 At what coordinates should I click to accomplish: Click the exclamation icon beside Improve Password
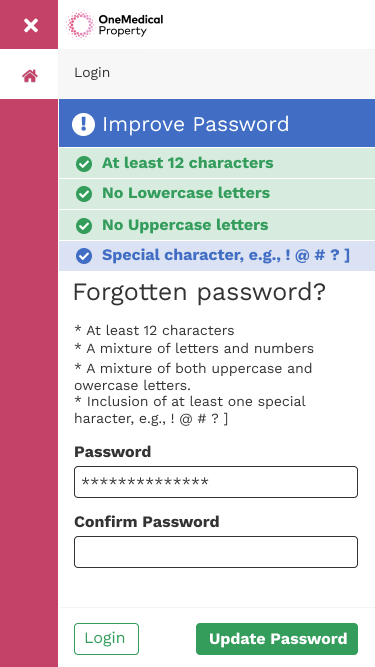pyautogui.click(x=83, y=124)
